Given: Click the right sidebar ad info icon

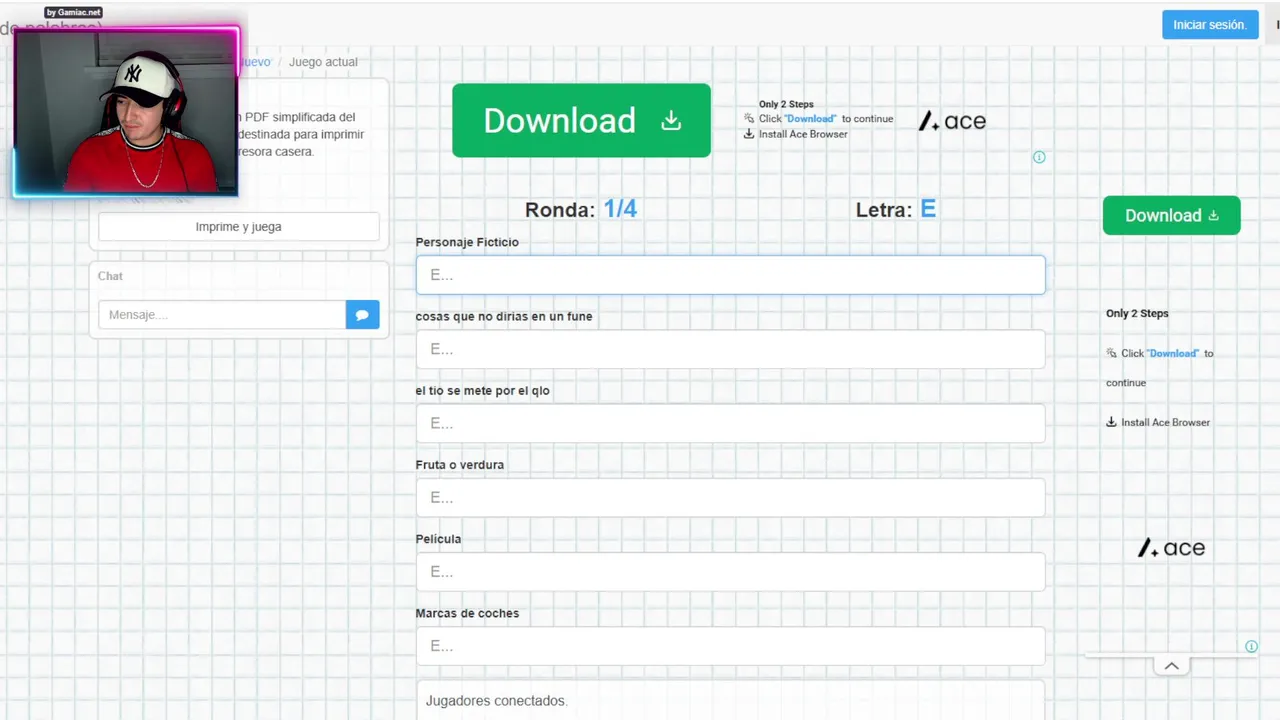Looking at the screenshot, I should 1251,646.
